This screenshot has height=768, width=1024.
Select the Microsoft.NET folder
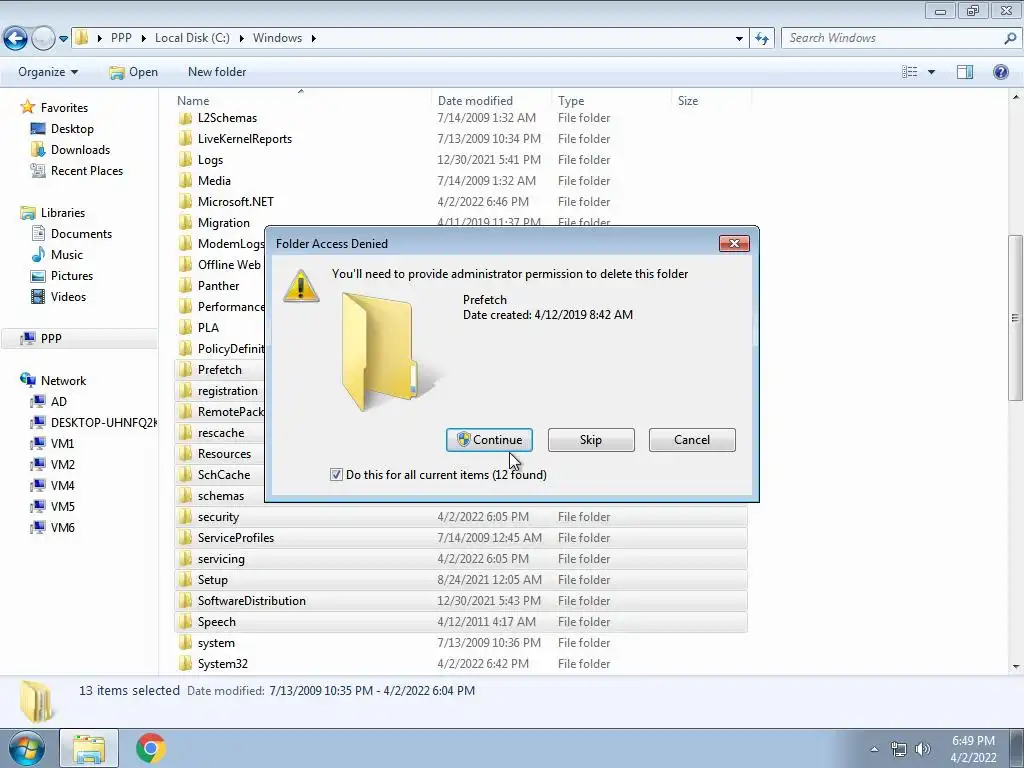pos(235,202)
